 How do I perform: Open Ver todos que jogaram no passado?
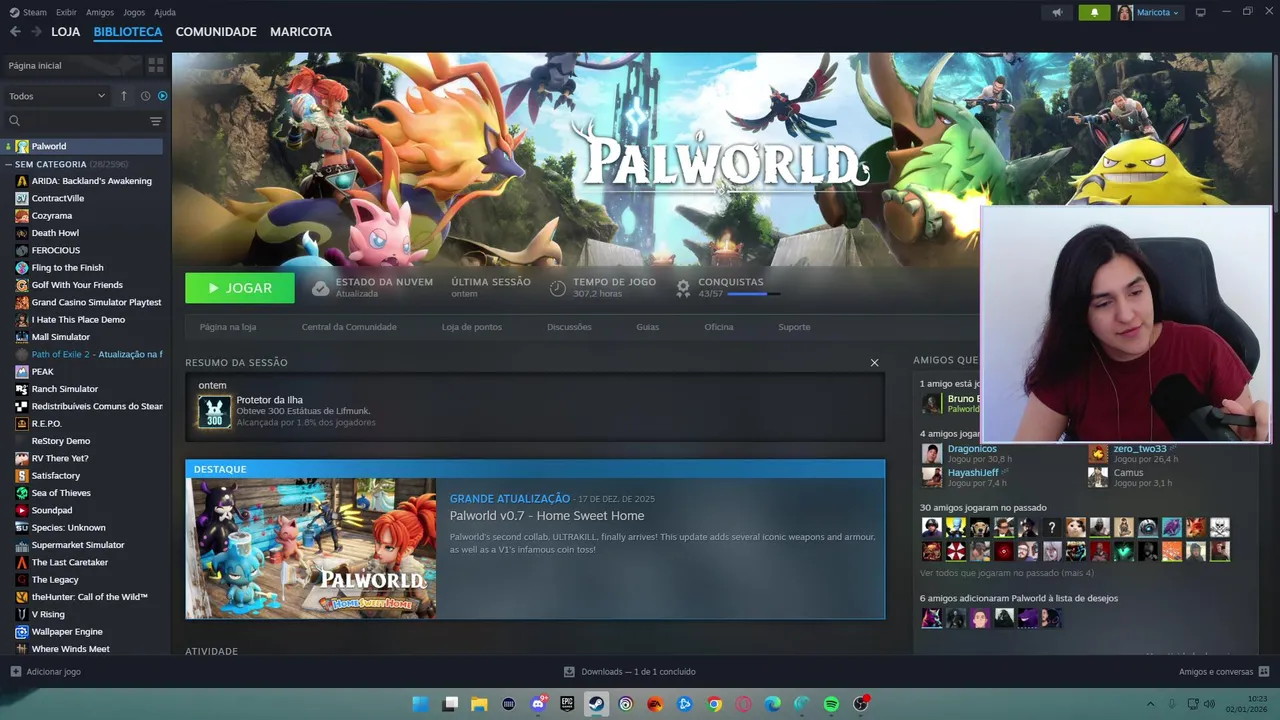pyautogui.click(x=1007, y=573)
